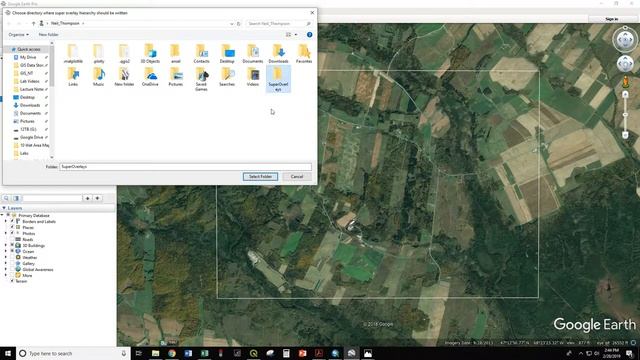Expand the 3D Buildings tree node
The width and height of the screenshot is (640, 360).
6,245
